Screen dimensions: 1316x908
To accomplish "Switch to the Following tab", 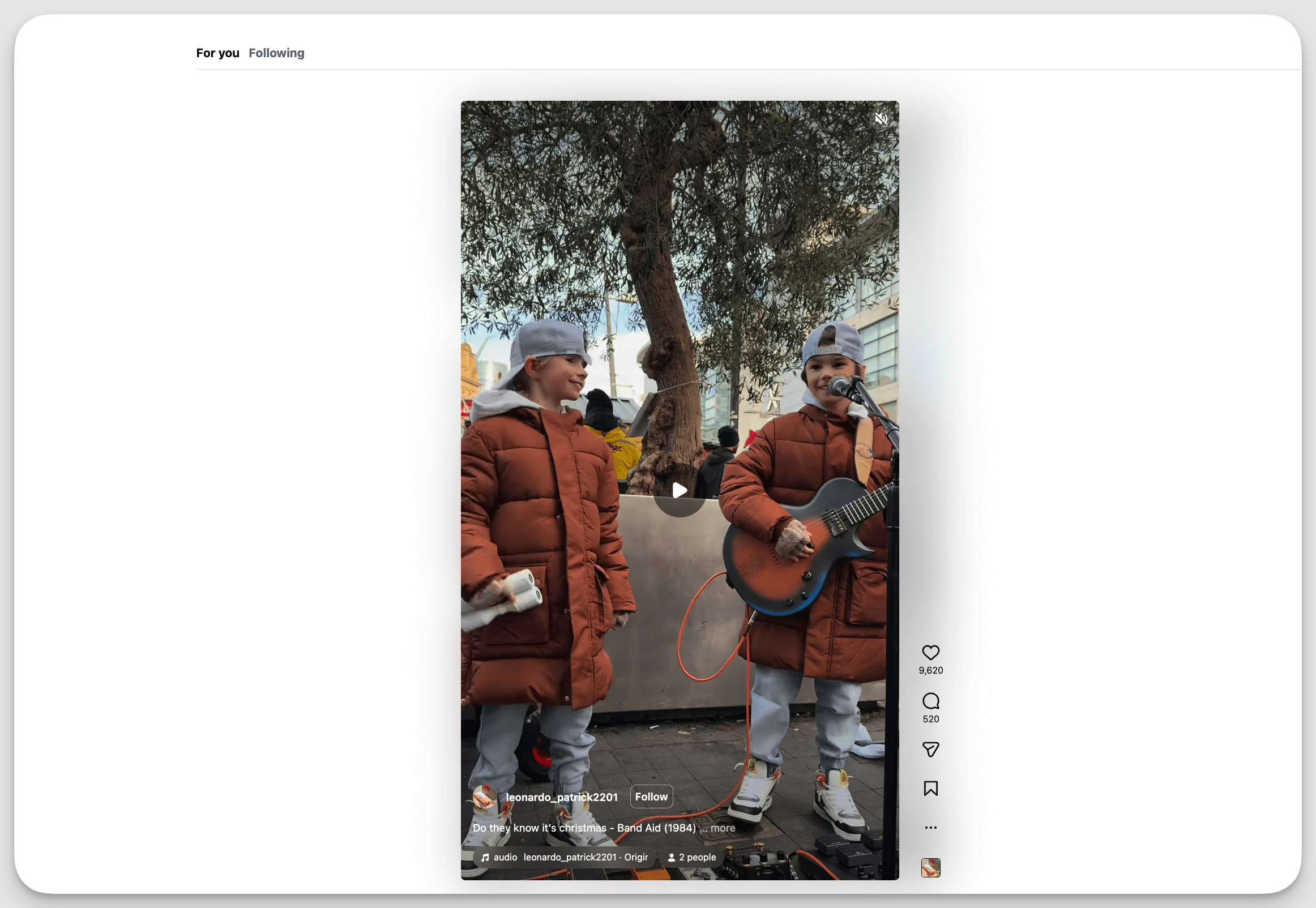I will pos(276,52).
